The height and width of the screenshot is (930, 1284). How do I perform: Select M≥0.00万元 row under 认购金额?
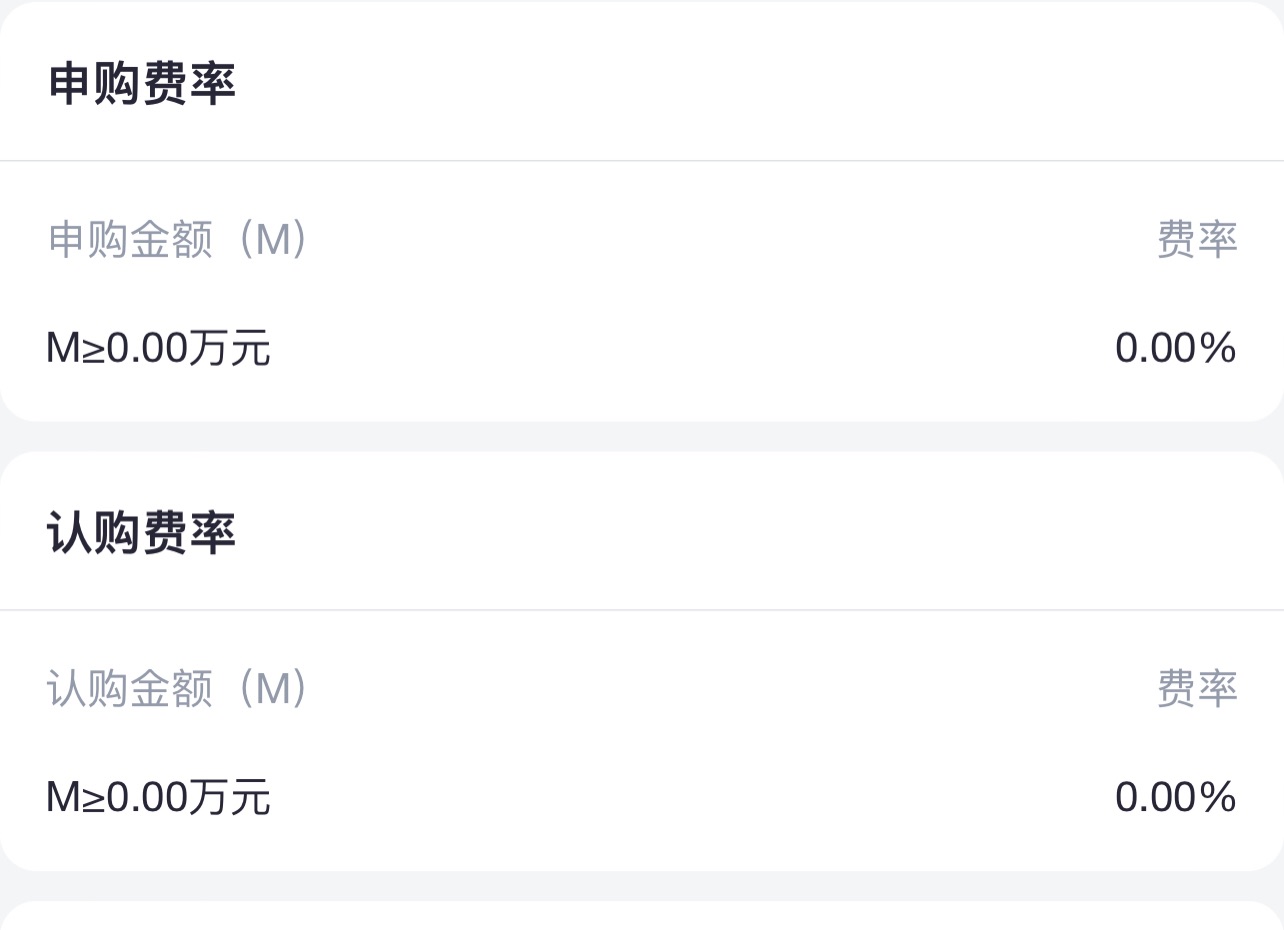642,798
